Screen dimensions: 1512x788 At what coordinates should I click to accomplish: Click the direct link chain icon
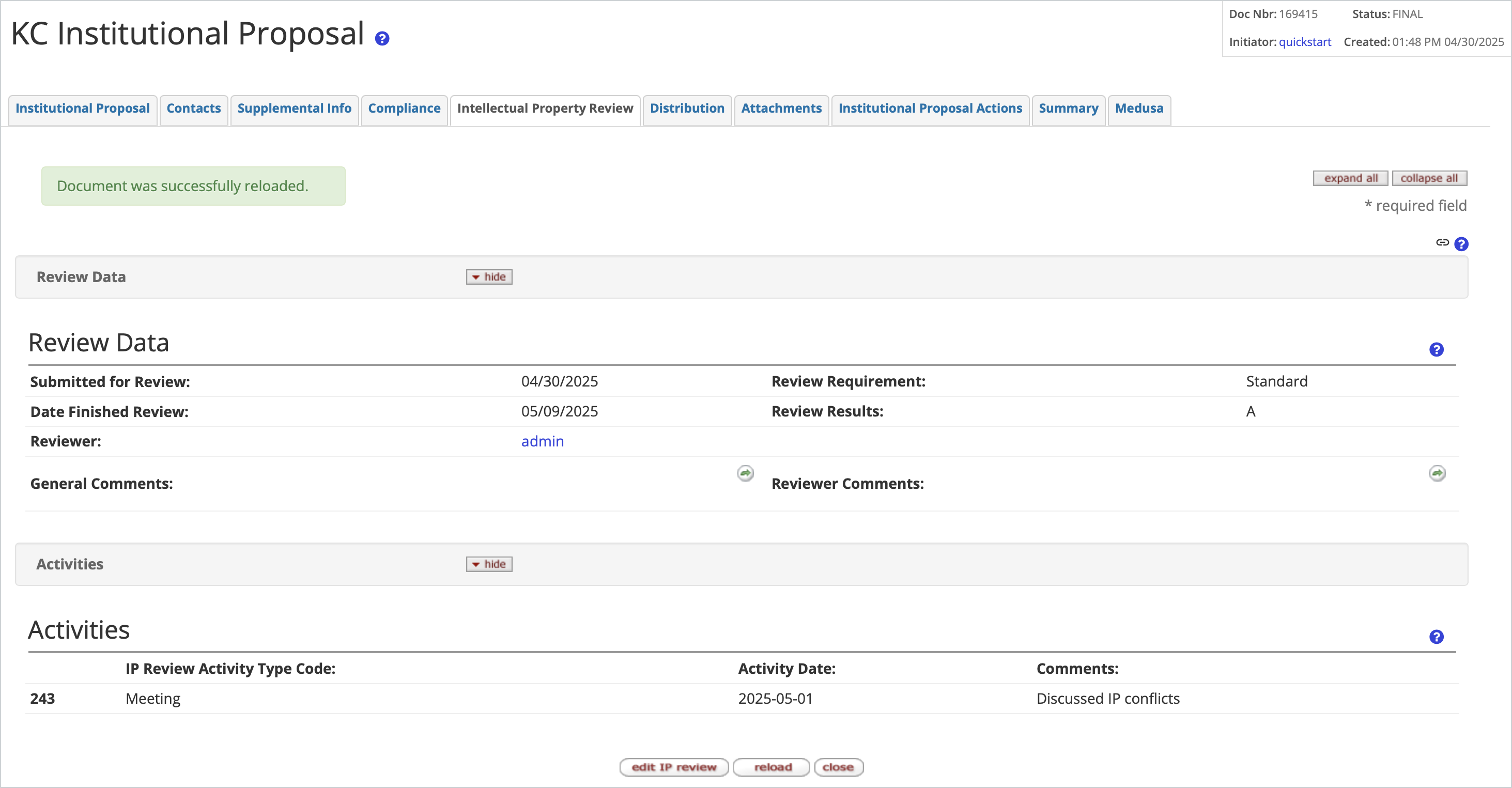(1443, 243)
